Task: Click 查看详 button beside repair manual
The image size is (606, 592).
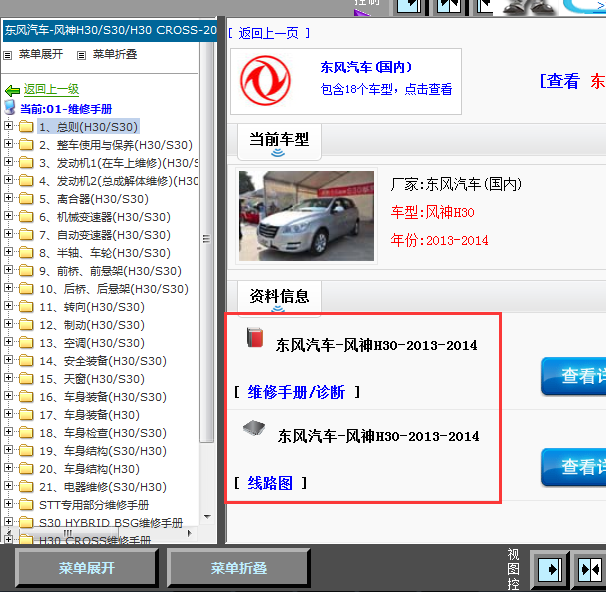Action: tap(574, 376)
